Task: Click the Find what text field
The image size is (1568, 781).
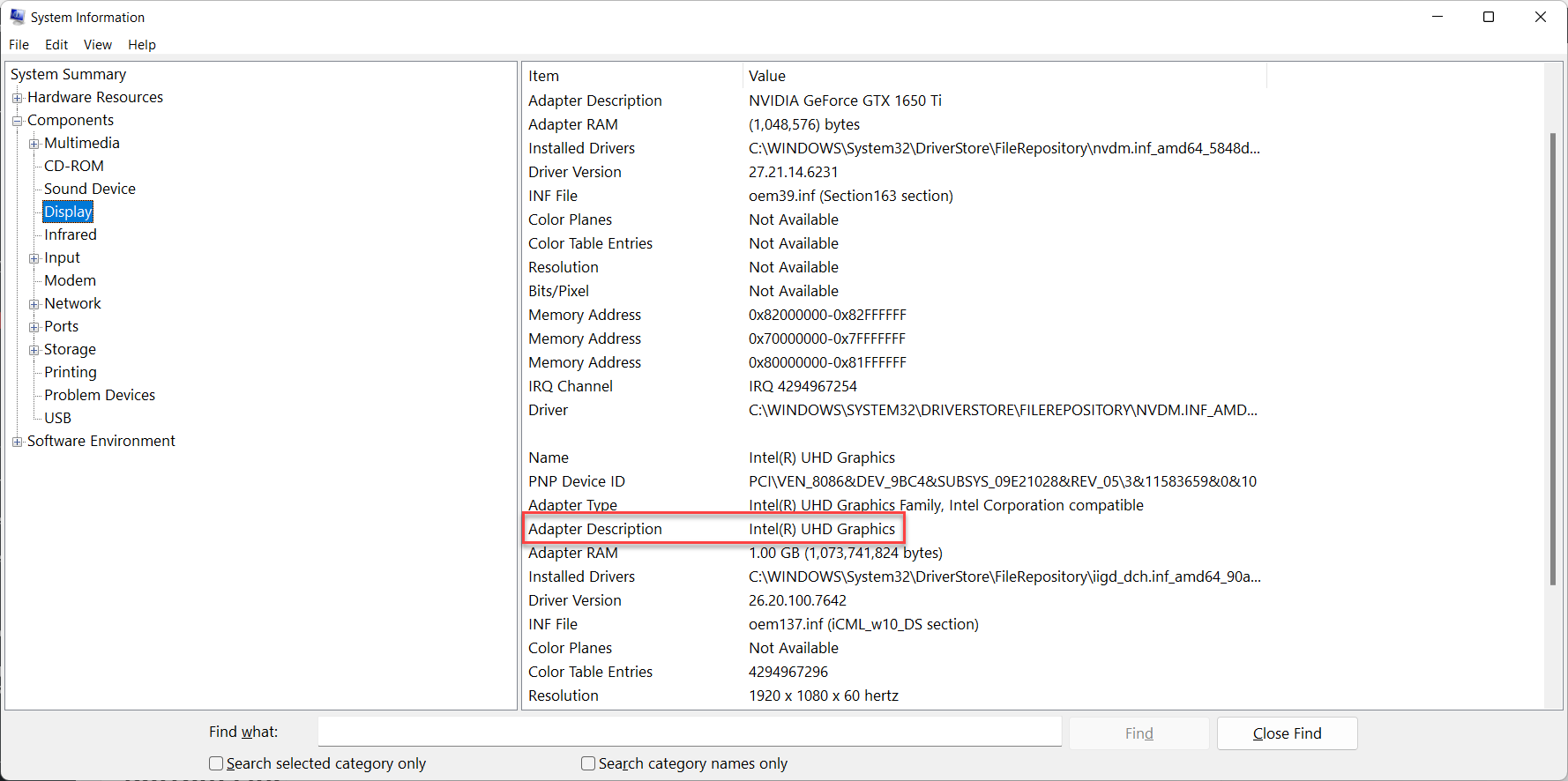Action: point(689,732)
